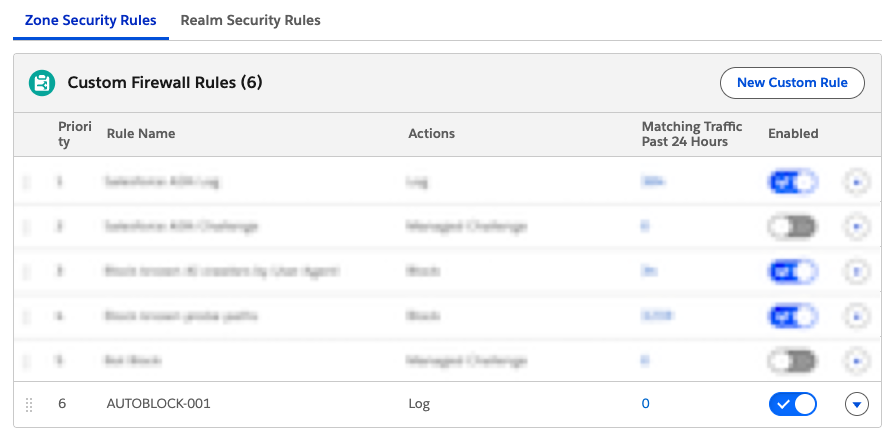Click the Priority column header
896x440 pixels.
75,134
